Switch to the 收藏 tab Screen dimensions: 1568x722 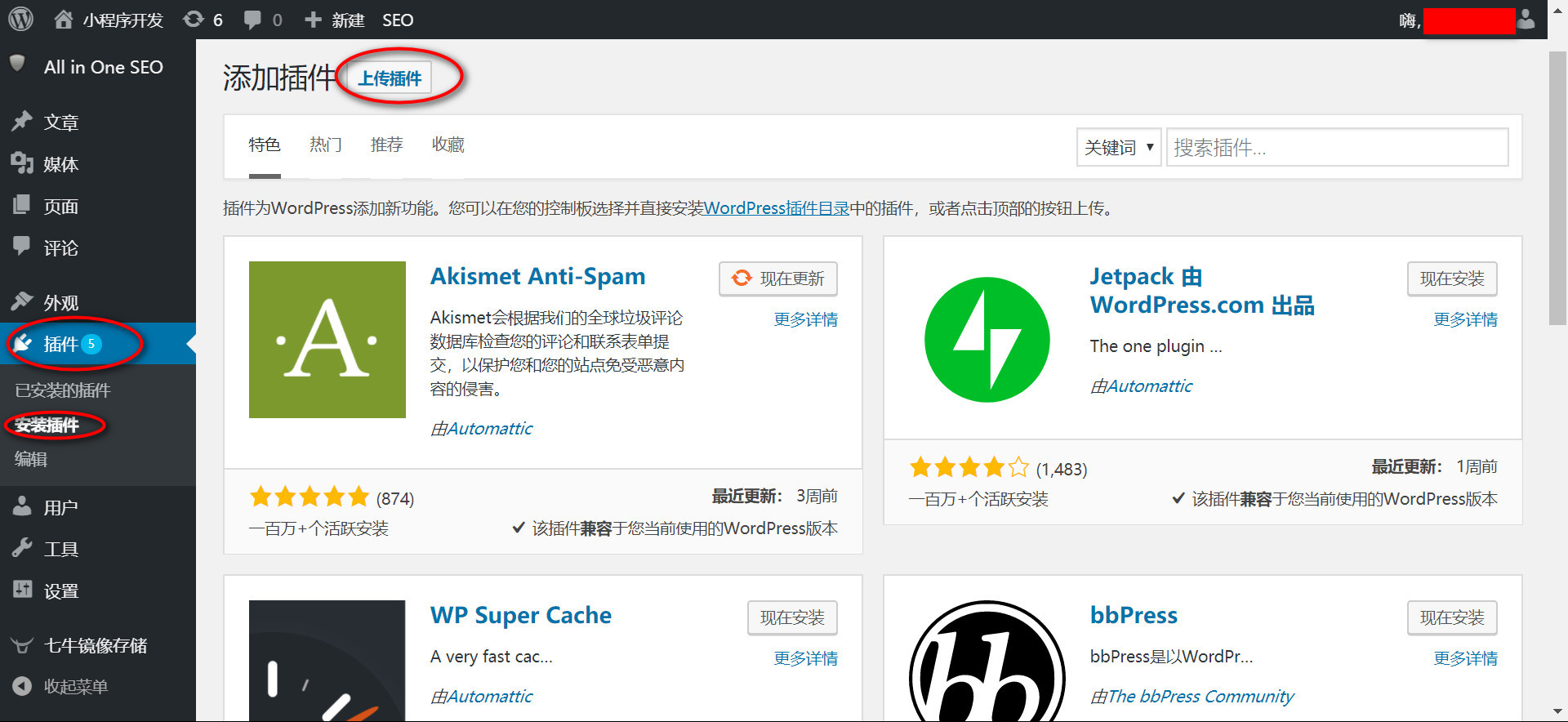pyautogui.click(x=448, y=145)
